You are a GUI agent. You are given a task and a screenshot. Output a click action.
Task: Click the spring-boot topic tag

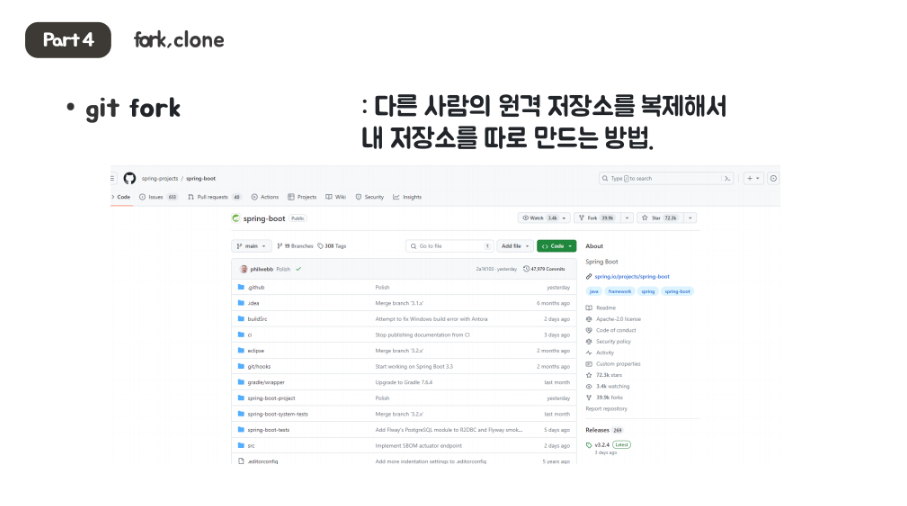(x=677, y=291)
